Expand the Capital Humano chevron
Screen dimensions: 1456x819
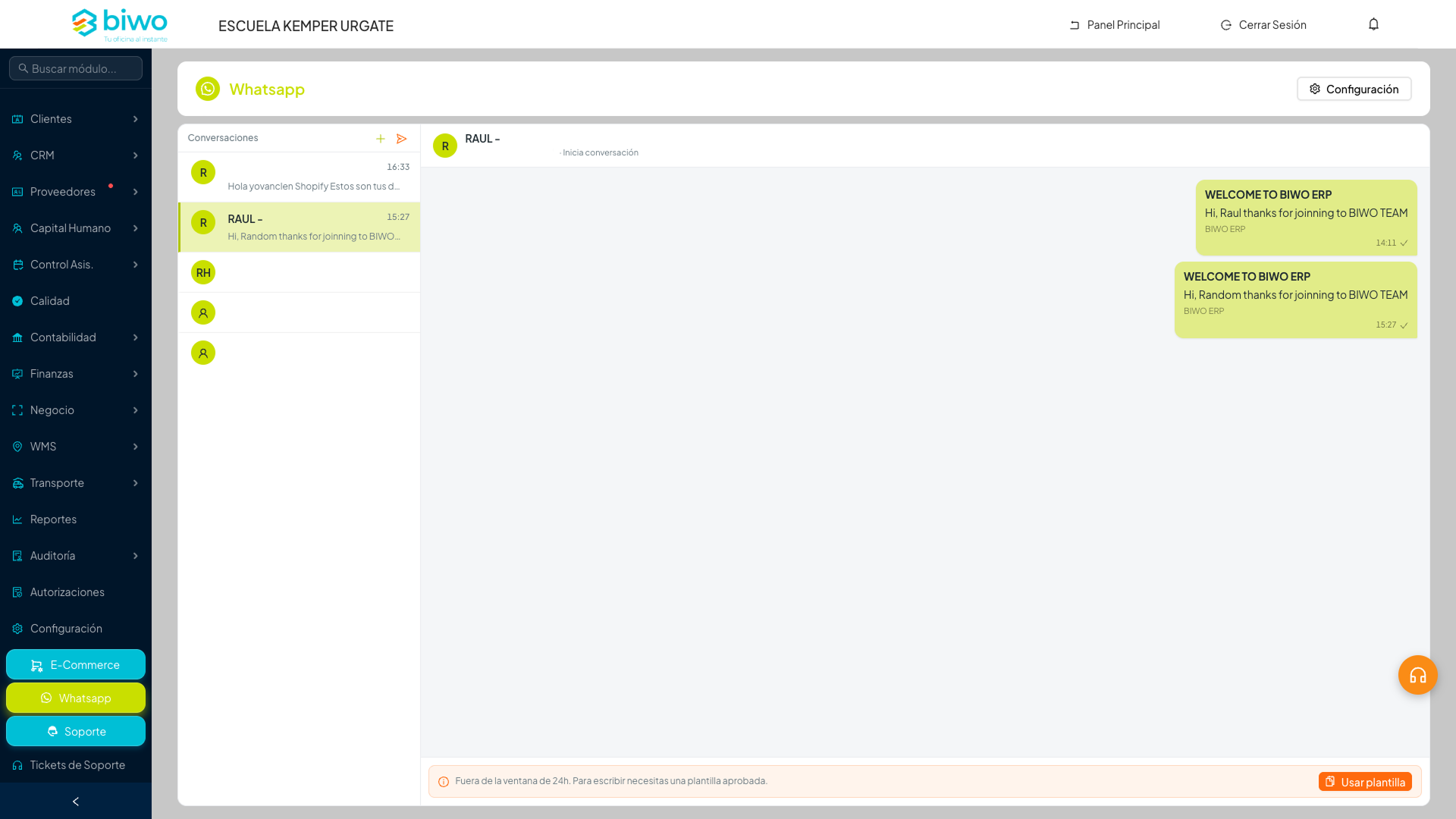tap(136, 228)
